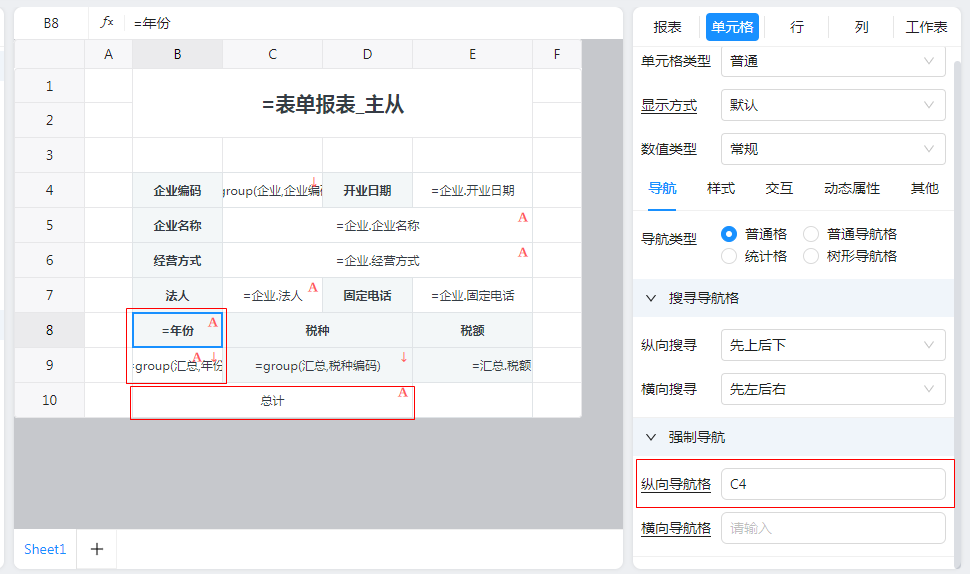Click the 横向导航格 input field
Image resolution: width=970 pixels, height=574 pixels.
(832, 528)
